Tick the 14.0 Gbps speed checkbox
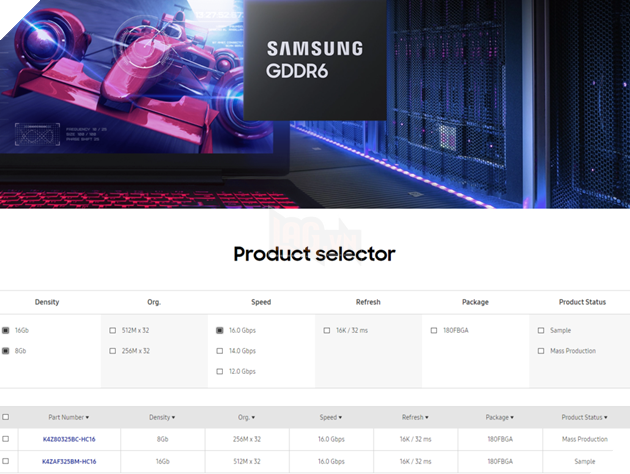 pos(220,351)
